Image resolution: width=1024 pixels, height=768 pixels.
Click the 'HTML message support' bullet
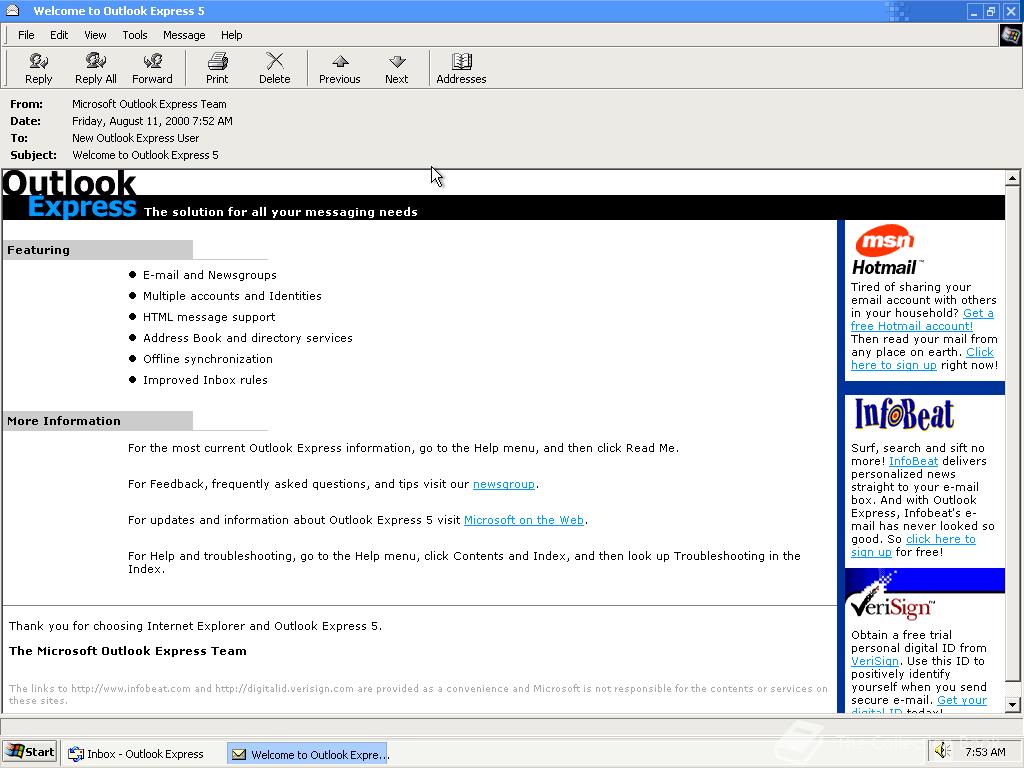[x=209, y=317]
